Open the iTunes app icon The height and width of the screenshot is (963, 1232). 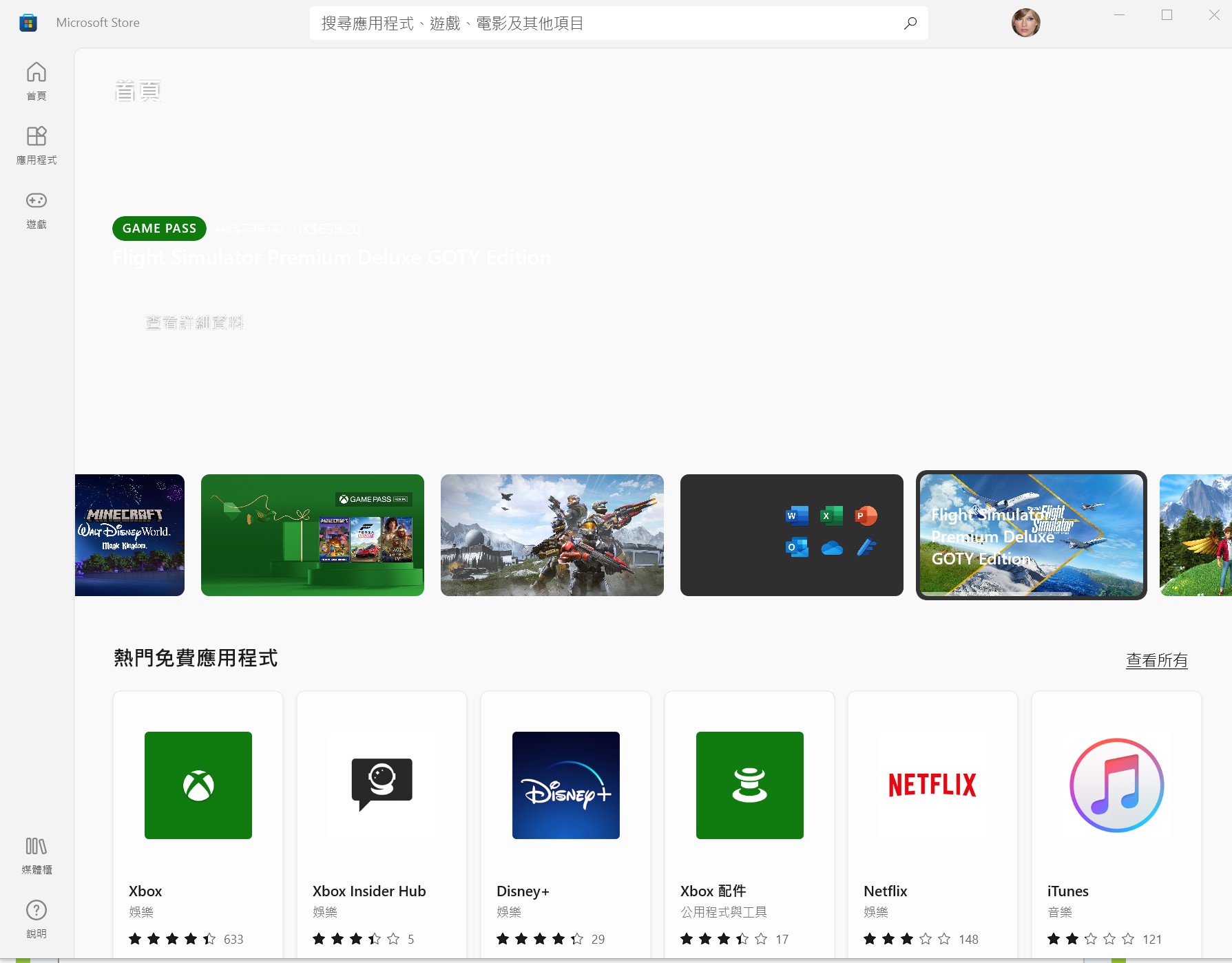(1116, 785)
